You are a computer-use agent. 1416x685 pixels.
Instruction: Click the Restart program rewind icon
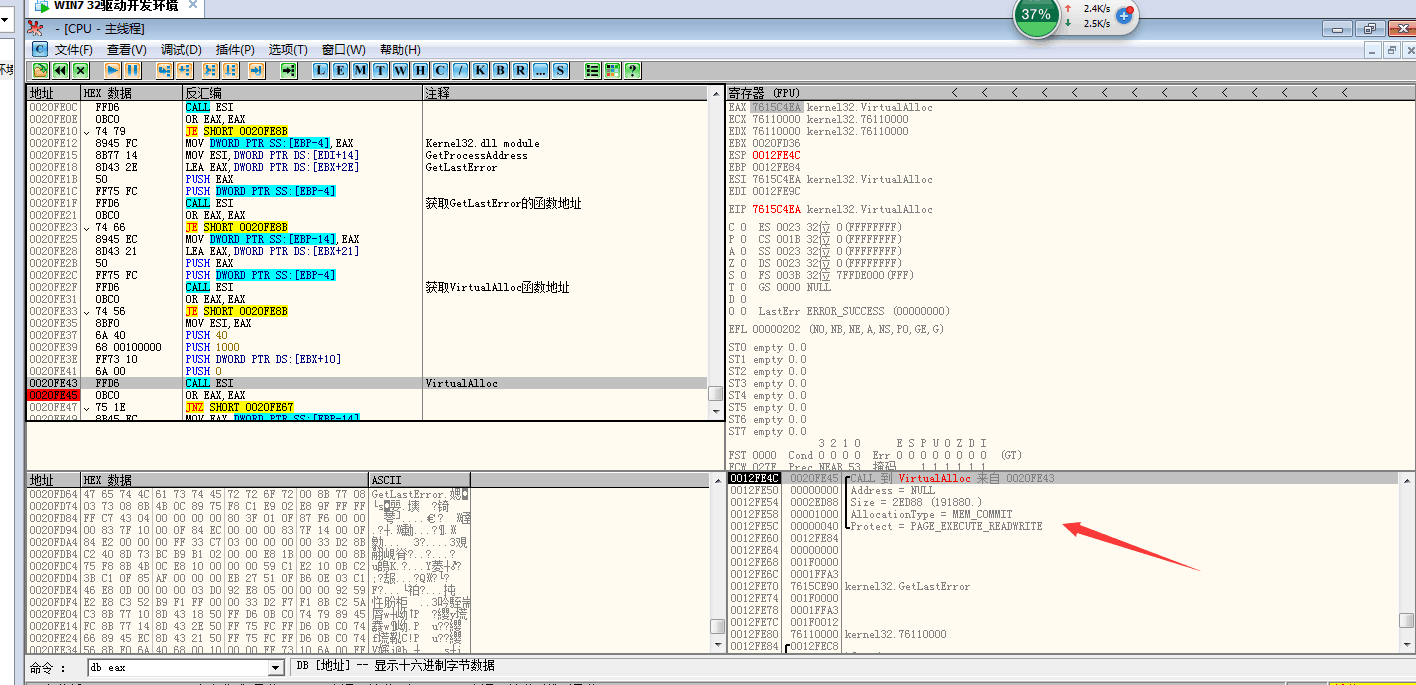(x=61, y=70)
